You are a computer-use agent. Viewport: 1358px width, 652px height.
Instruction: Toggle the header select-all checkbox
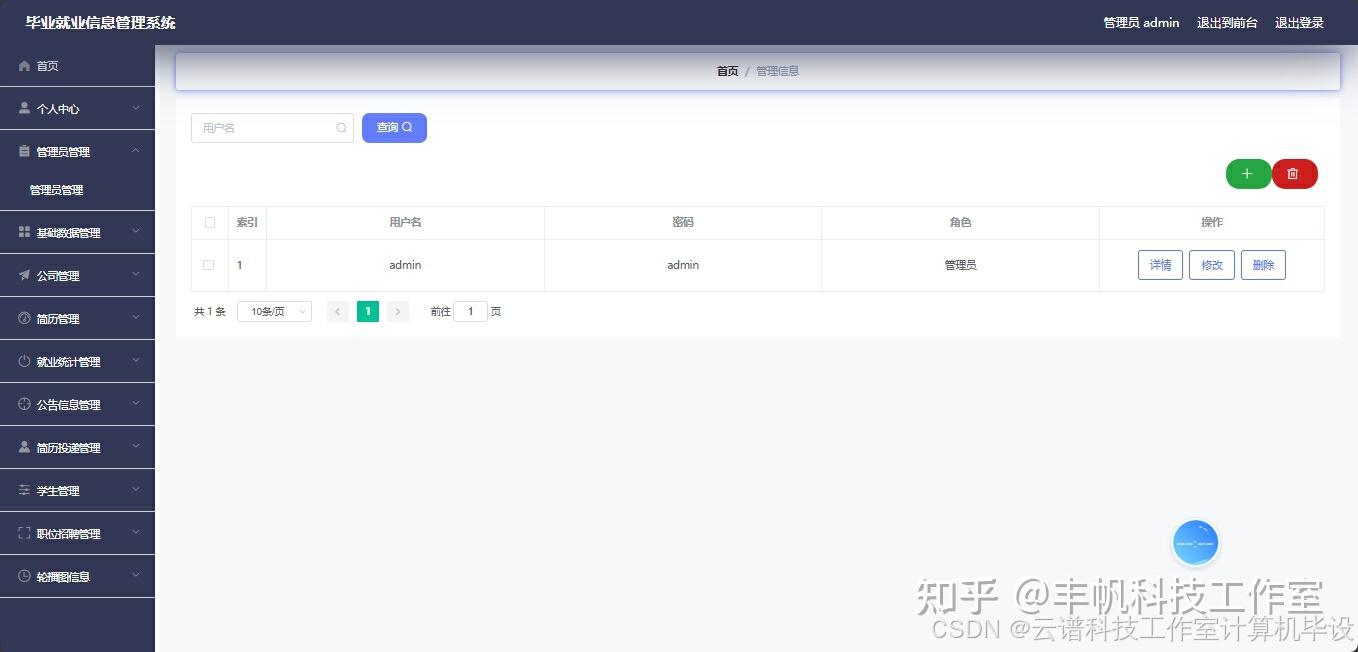click(209, 222)
